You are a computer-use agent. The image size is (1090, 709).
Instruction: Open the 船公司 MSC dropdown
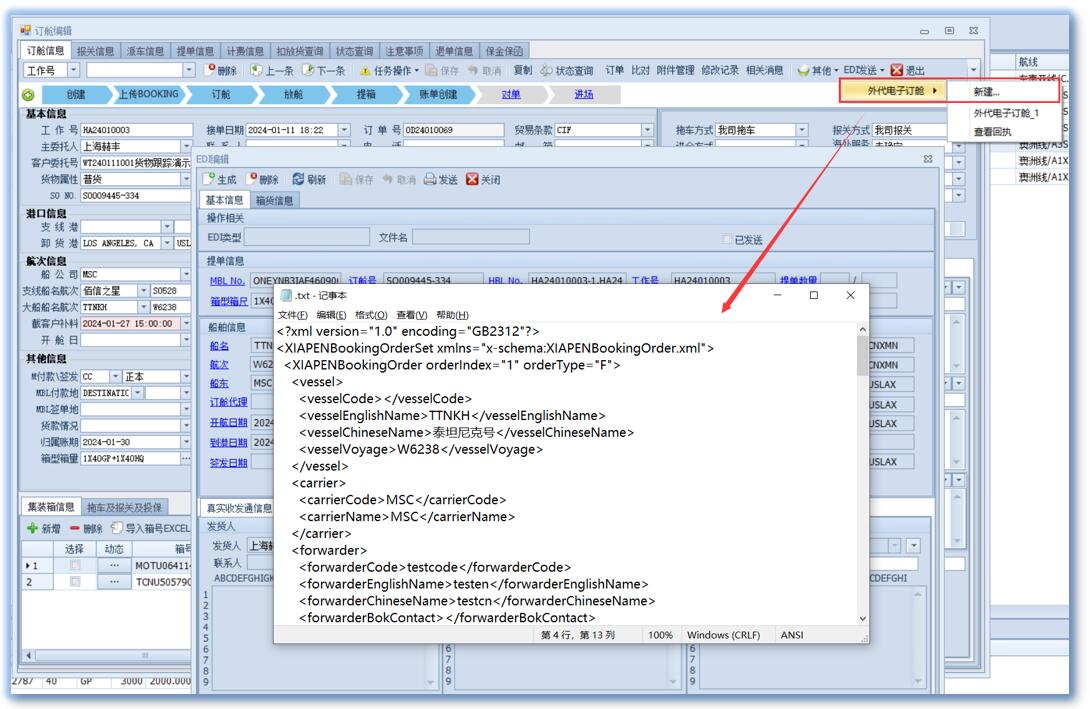tap(186, 274)
